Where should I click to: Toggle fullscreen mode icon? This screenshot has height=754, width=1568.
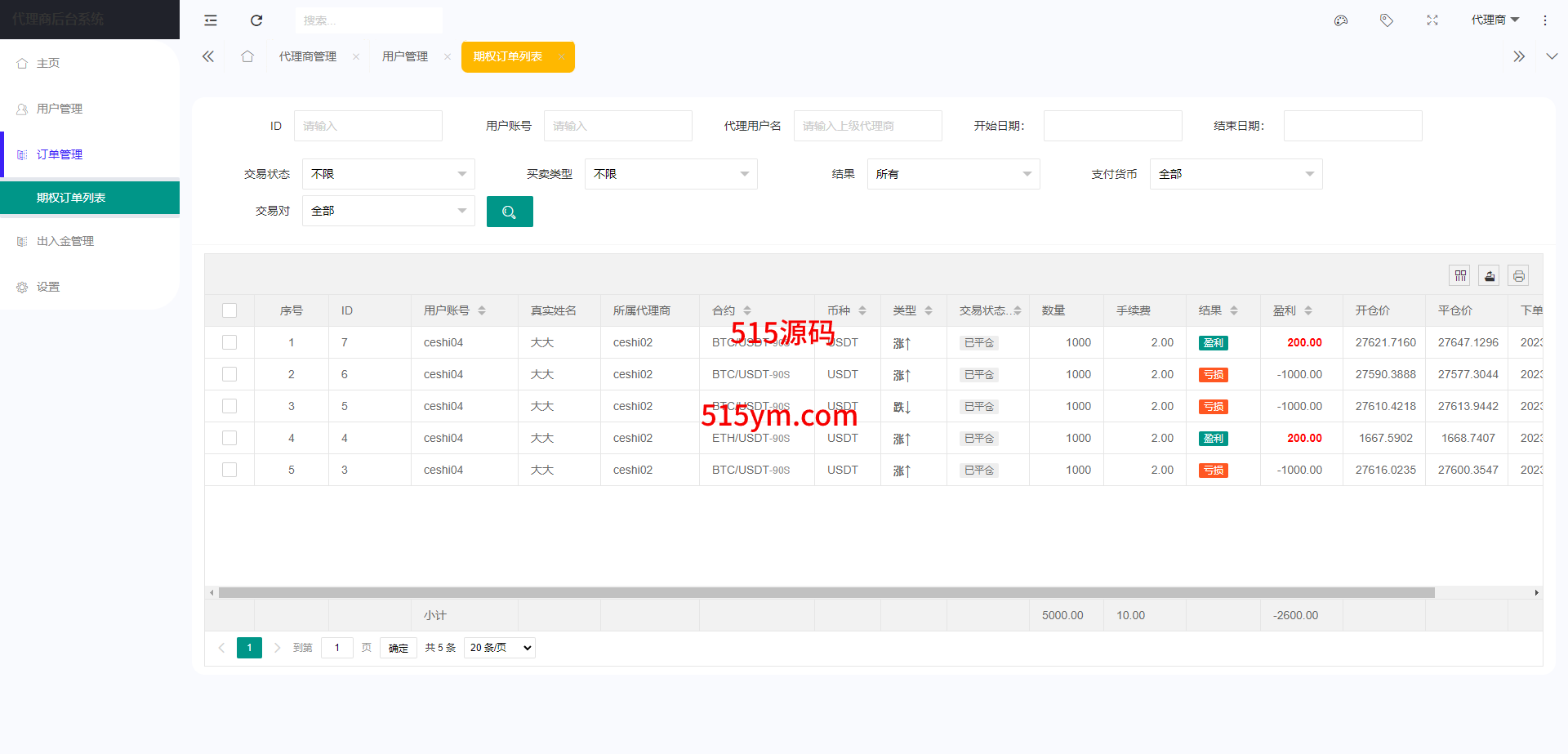(1432, 20)
